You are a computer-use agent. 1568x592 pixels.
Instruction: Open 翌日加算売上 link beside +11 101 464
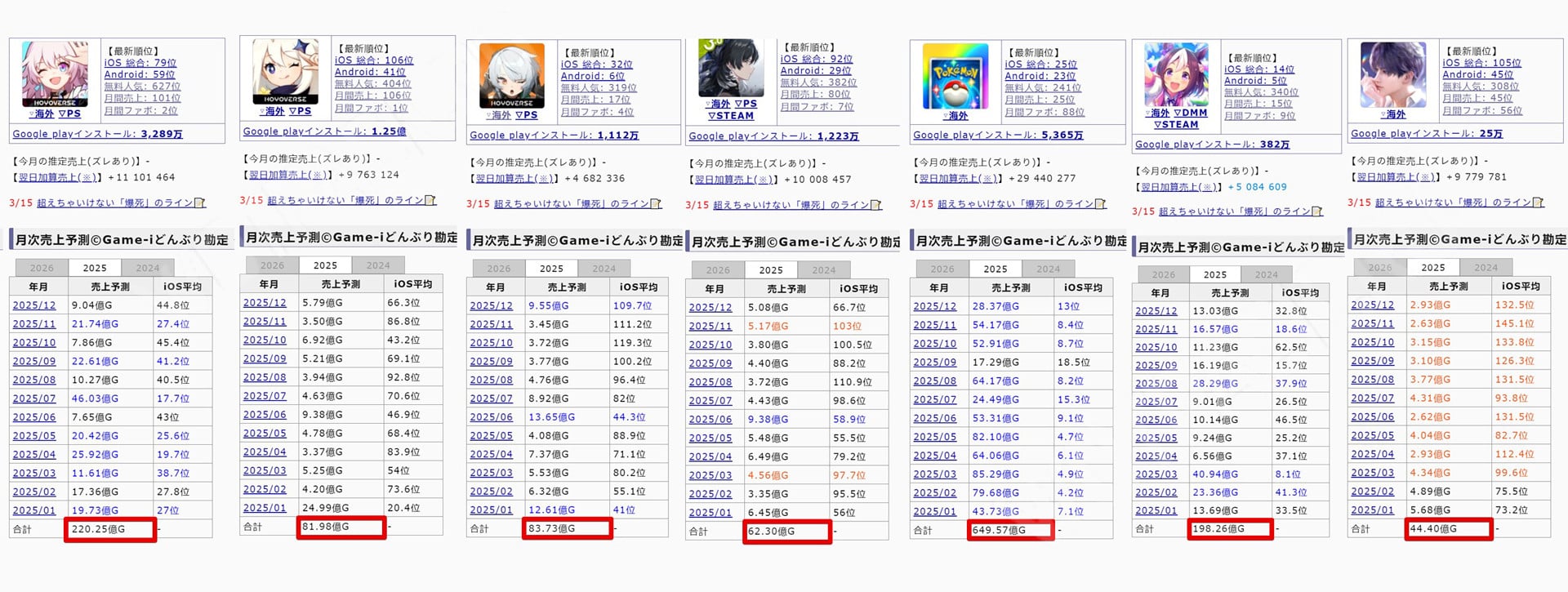(56, 177)
